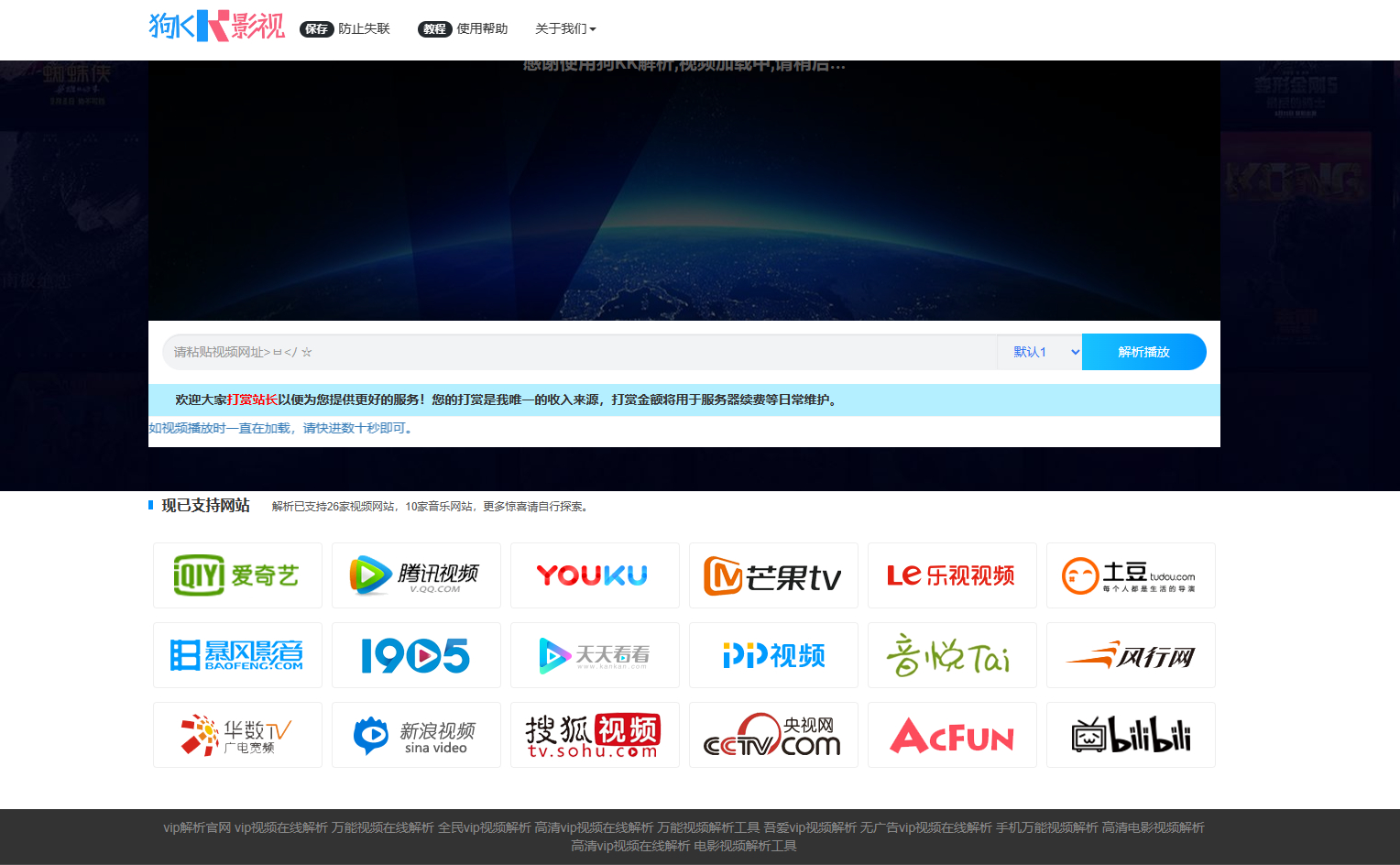Click the 狗KK影视 site logo
This screenshot has height=865, width=1400.
click(217, 27)
